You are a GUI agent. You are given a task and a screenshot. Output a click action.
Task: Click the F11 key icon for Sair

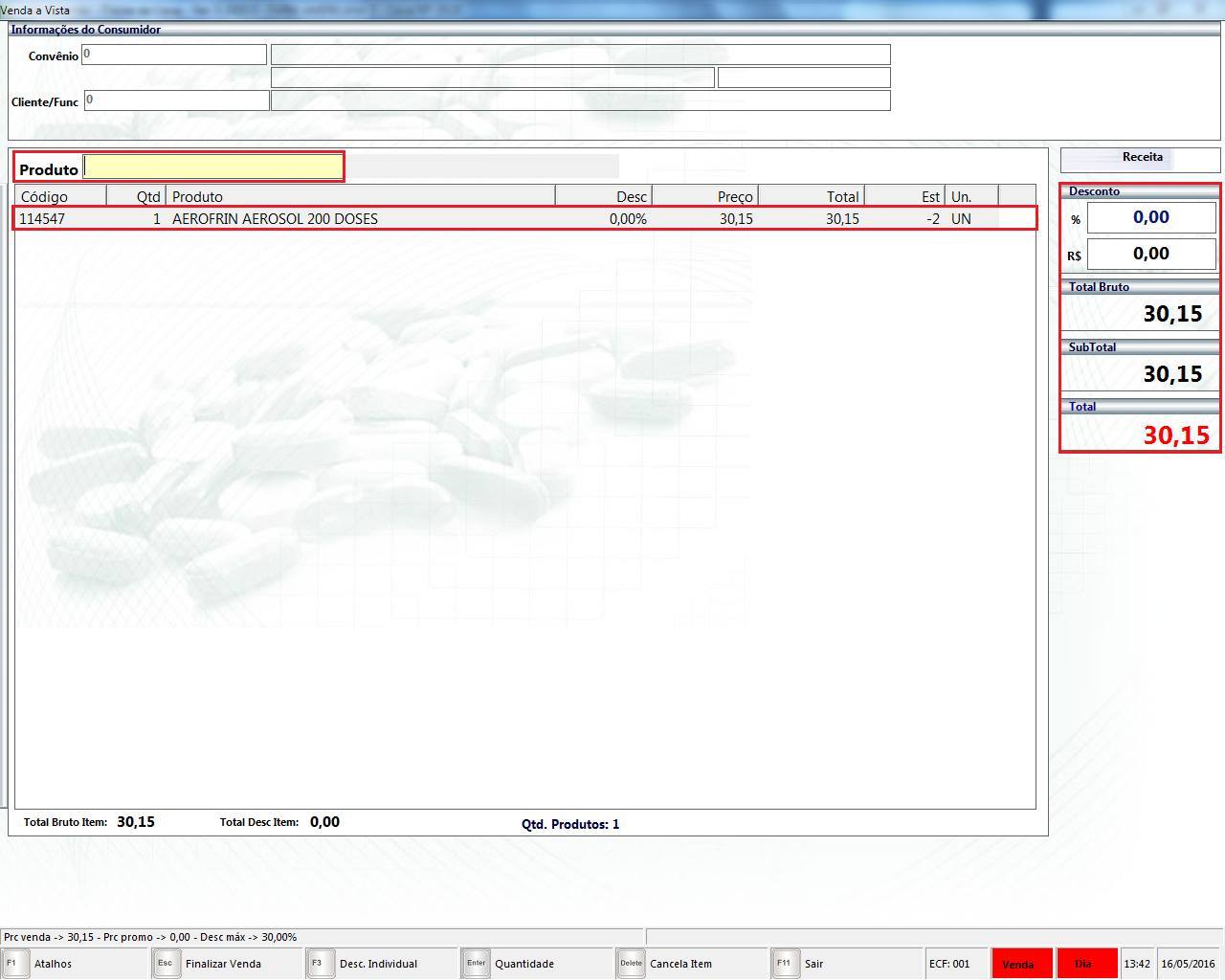[785, 964]
